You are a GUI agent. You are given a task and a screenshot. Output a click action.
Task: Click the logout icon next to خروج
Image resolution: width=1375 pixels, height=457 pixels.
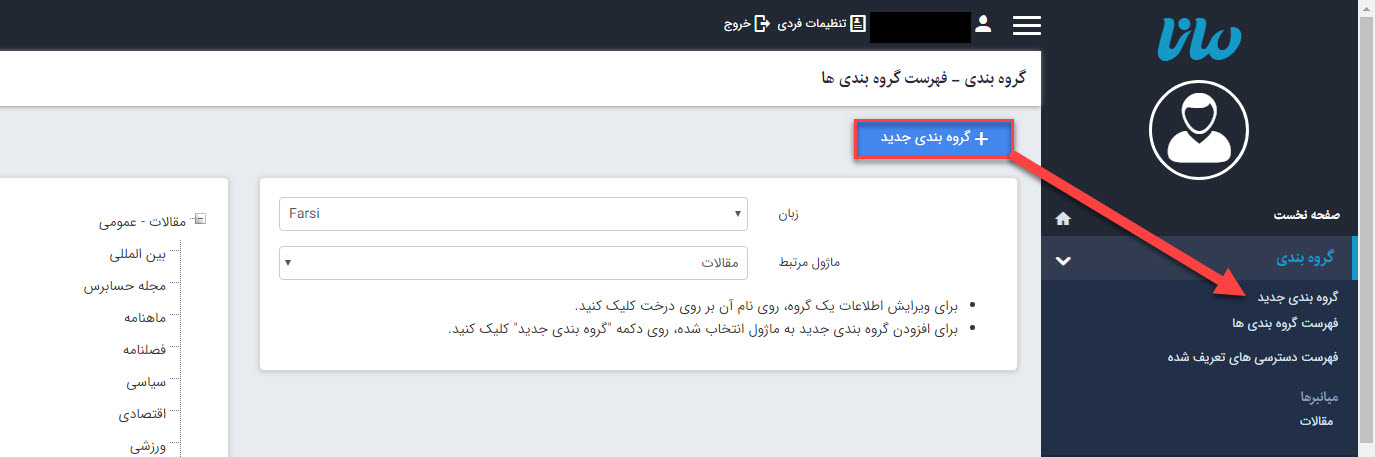click(763, 23)
